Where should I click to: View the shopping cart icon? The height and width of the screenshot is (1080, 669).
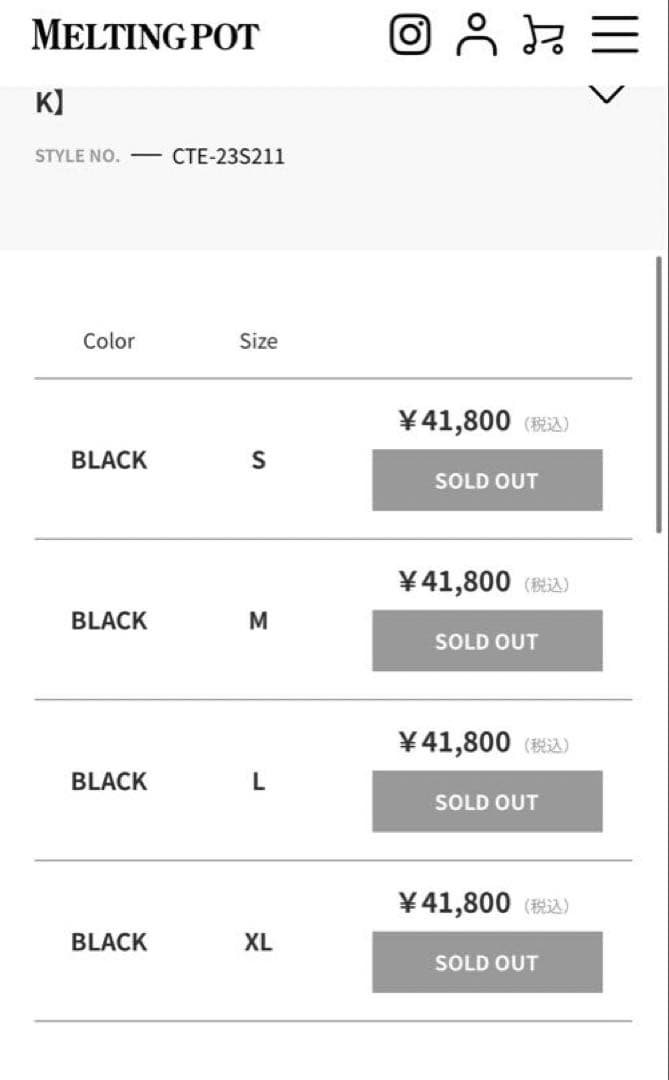click(x=543, y=35)
